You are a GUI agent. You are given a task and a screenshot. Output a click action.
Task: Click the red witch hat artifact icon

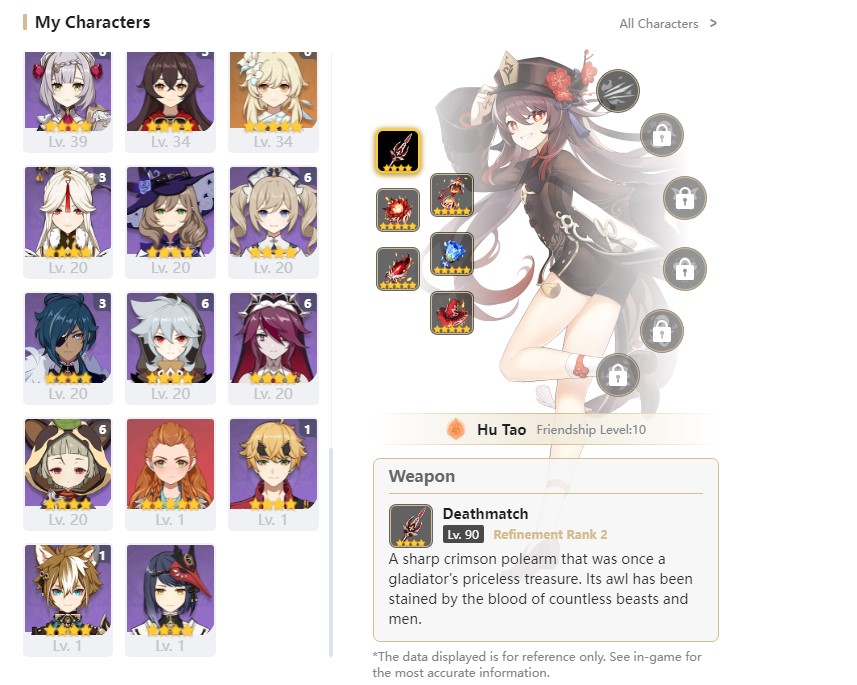(451, 313)
